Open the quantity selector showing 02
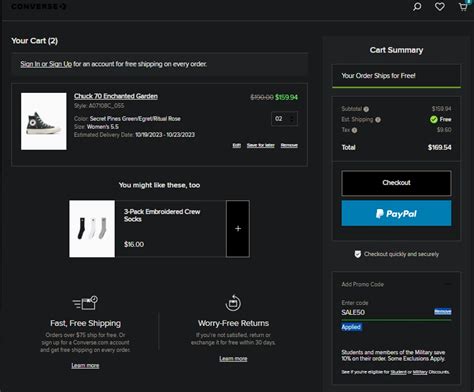Screen dimensions: 474x392 coord(284,119)
